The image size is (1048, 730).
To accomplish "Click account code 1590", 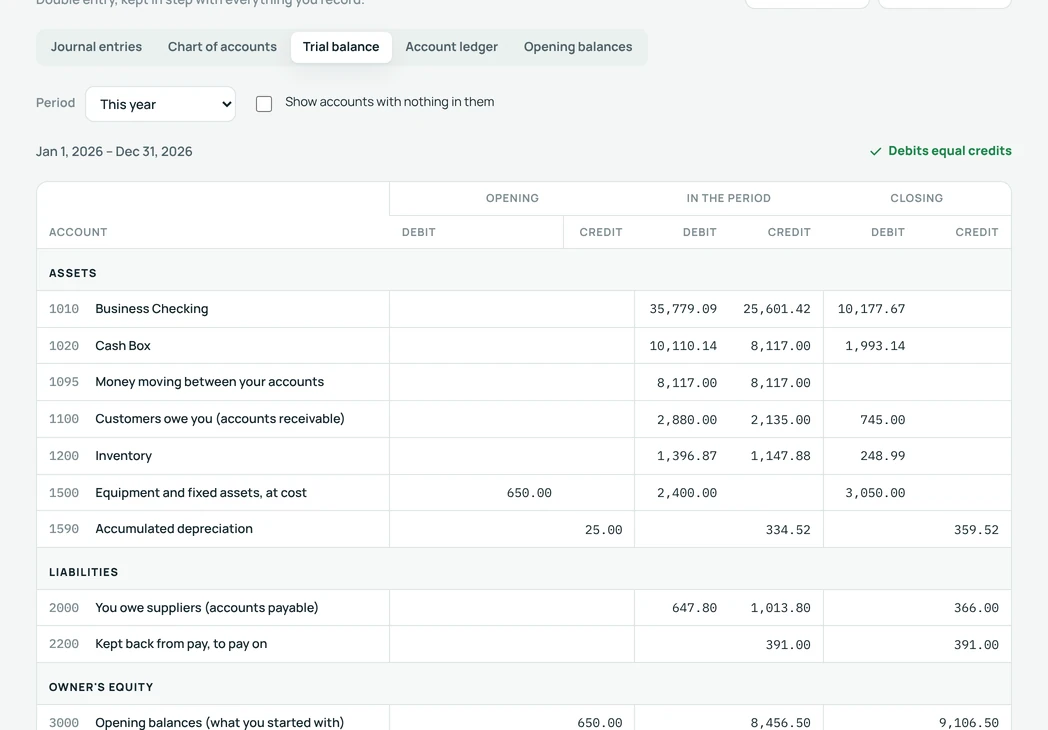I will pos(64,529).
